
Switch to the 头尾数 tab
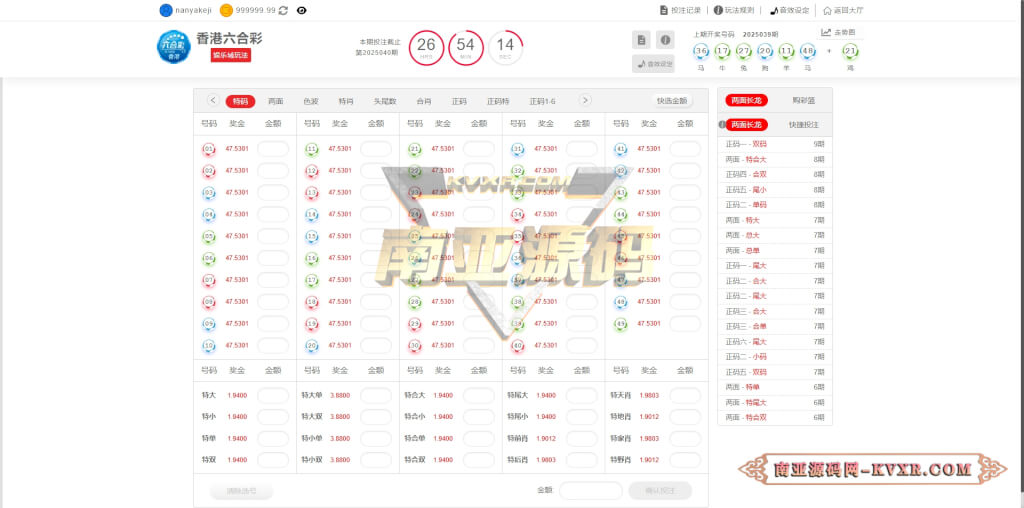click(385, 101)
